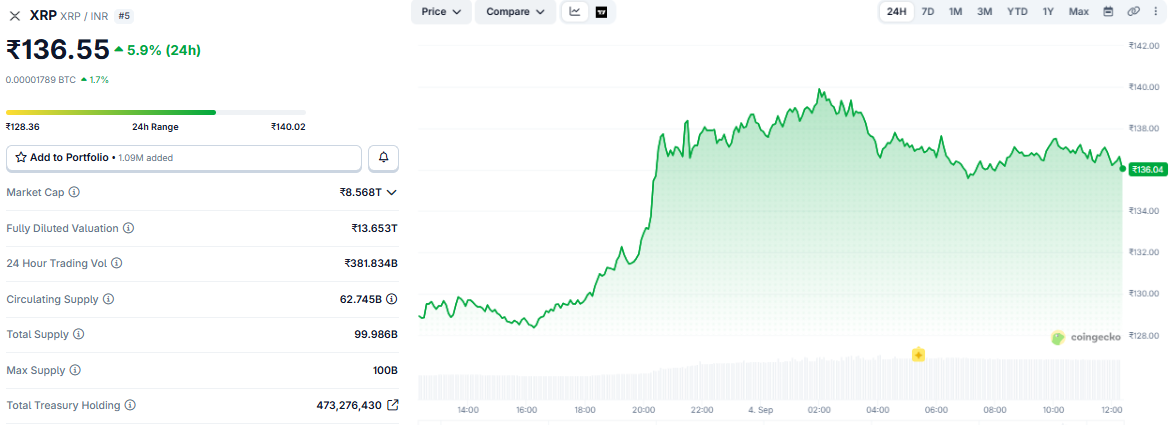Click the 0.00001789 BTC value
Screen dimensions: 1176x425
tap(40, 79)
